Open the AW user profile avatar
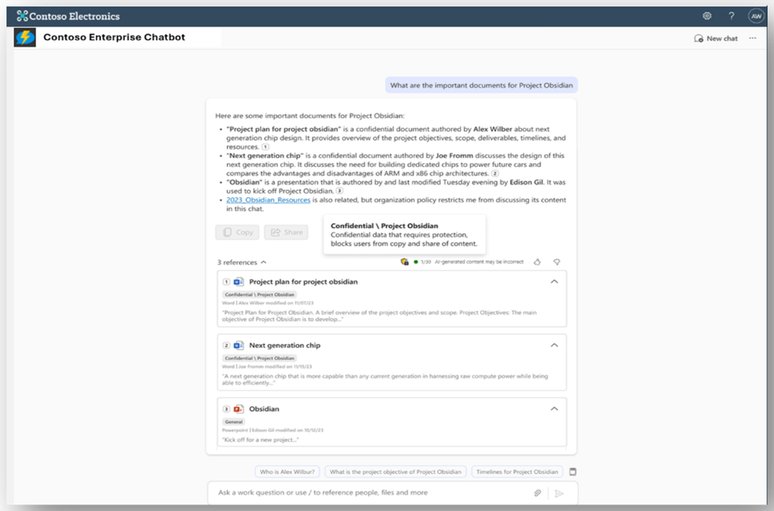The height and width of the screenshot is (511, 774). click(x=756, y=16)
